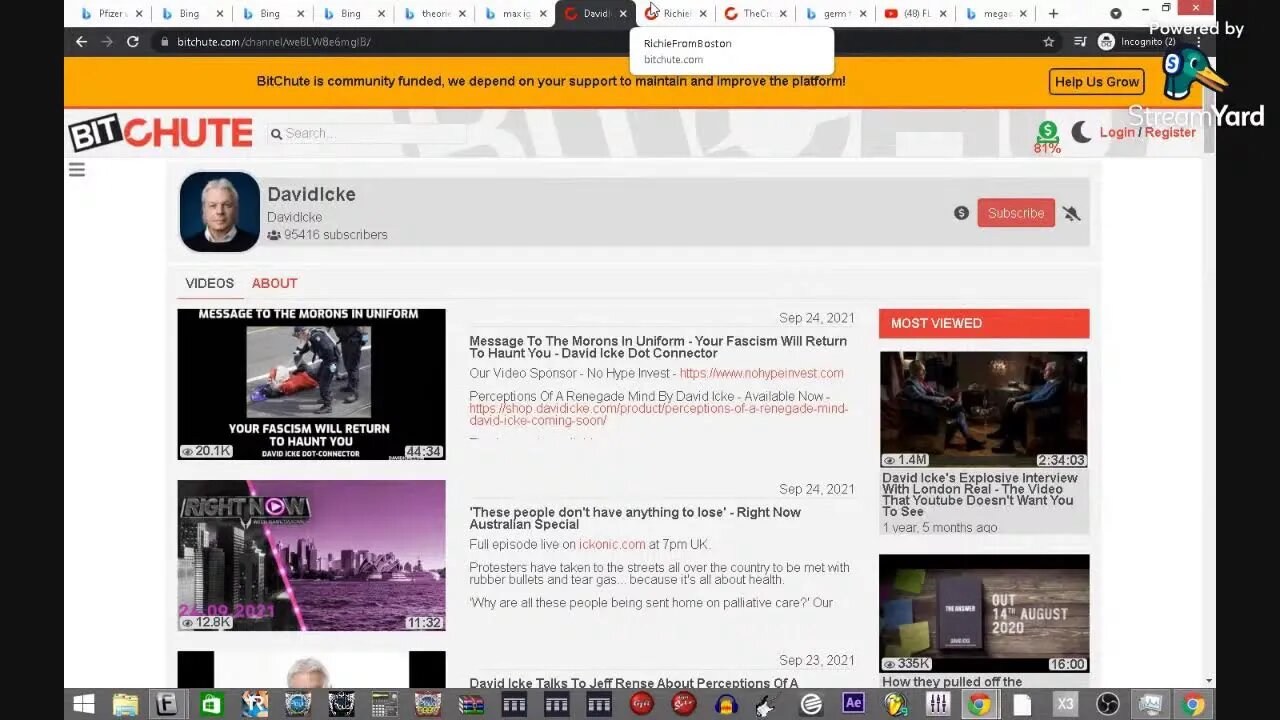This screenshot has width=1280, height=720.
Task: Click the Incognito profile indicator
Action: [1137, 42]
